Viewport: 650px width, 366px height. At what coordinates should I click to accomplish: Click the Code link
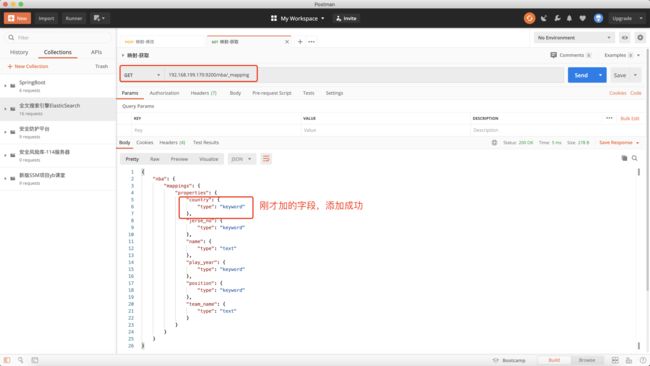pyautogui.click(x=635, y=93)
